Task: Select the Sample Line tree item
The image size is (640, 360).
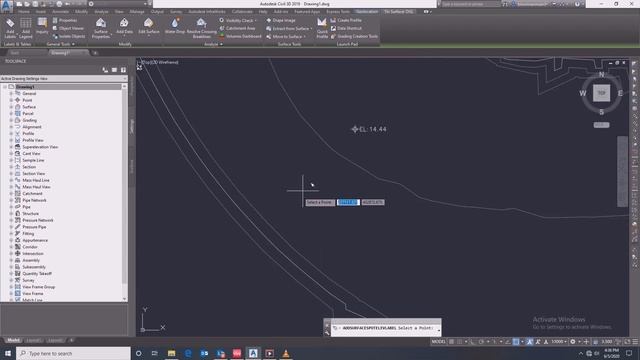Action: (33, 160)
